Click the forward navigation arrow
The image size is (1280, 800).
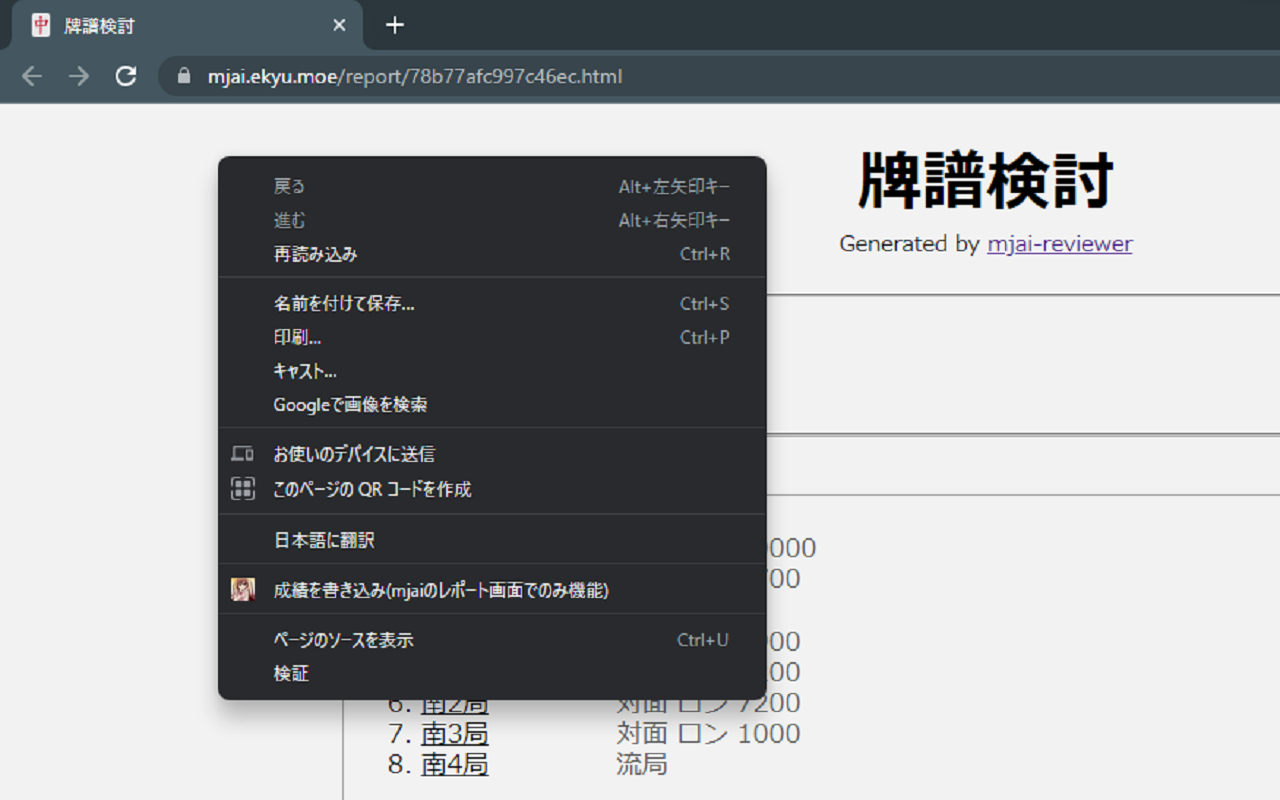[x=79, y=76]
